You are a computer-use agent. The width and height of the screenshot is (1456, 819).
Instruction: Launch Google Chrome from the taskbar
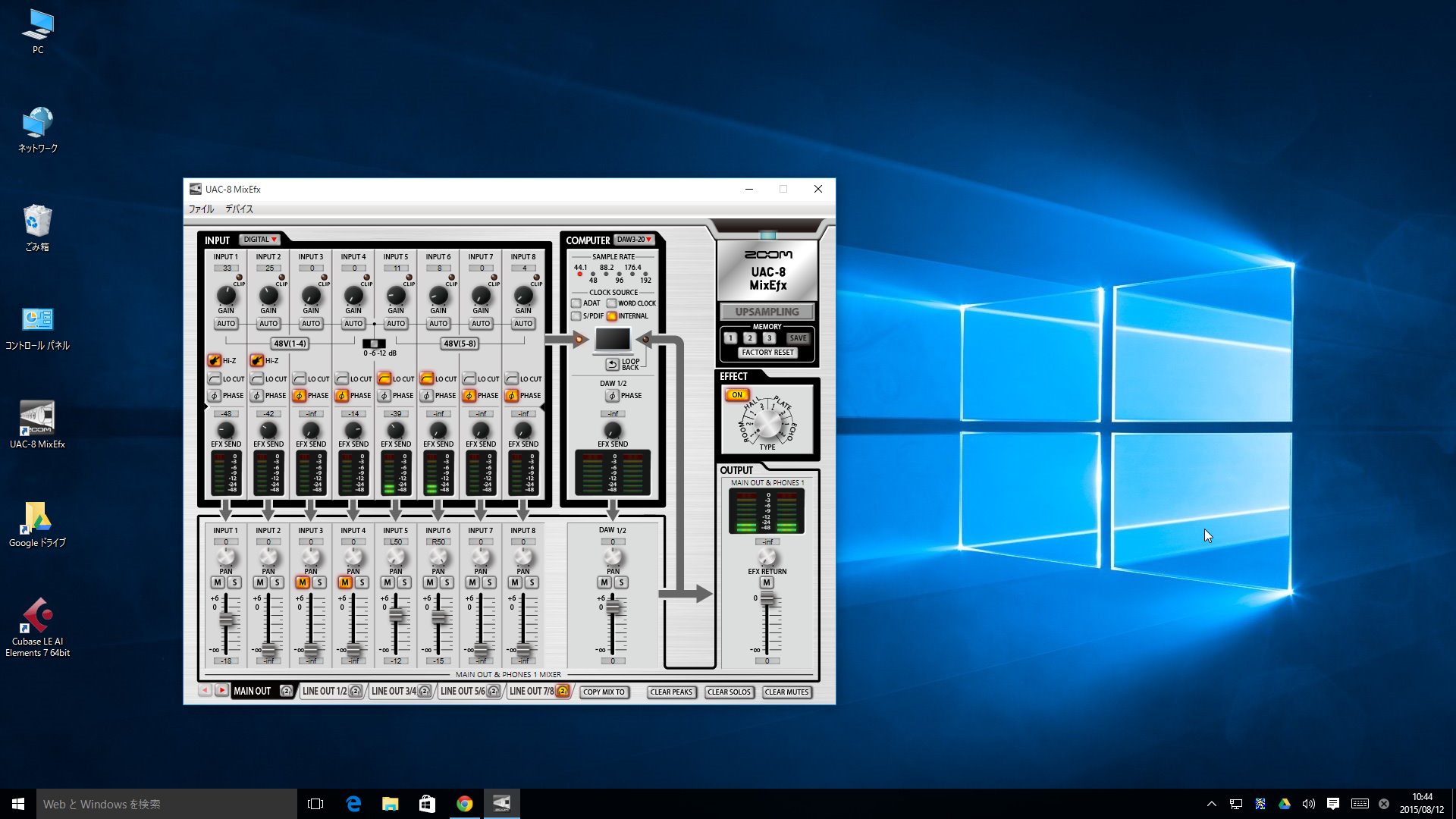click(464, 804)
